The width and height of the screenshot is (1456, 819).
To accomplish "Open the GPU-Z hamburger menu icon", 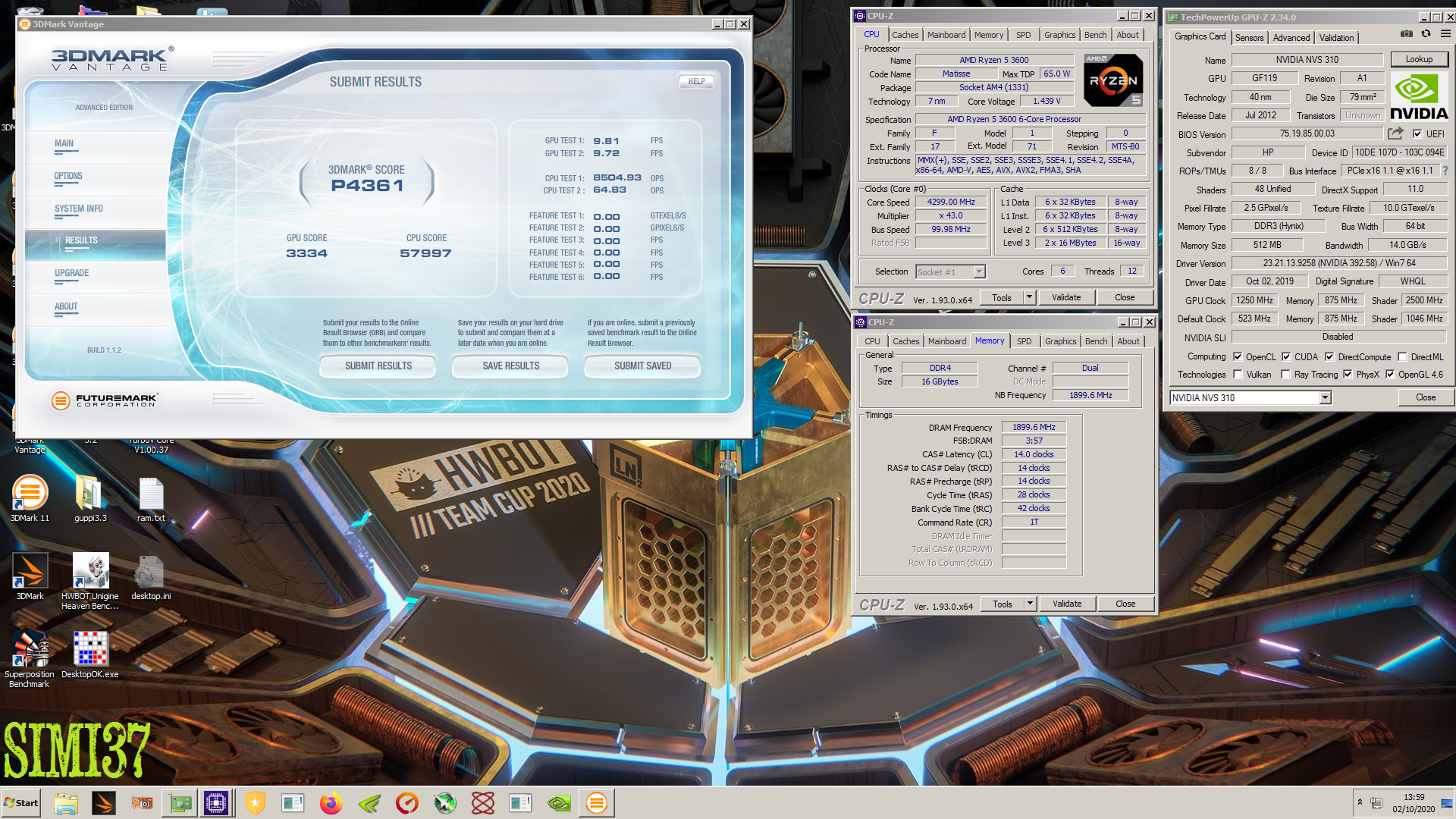I will [1445, 34].
